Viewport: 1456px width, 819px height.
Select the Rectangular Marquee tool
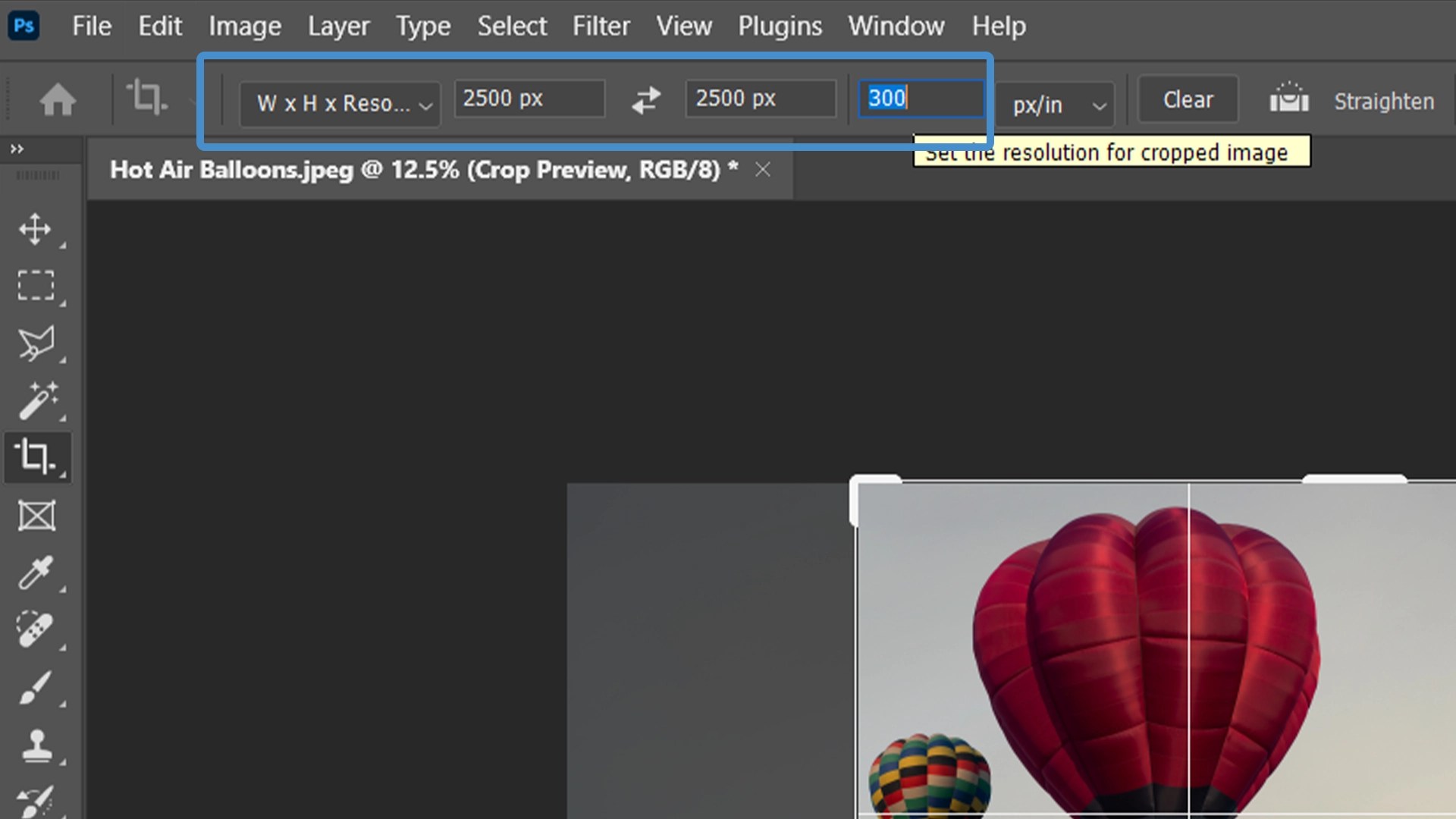coord(36,286)
